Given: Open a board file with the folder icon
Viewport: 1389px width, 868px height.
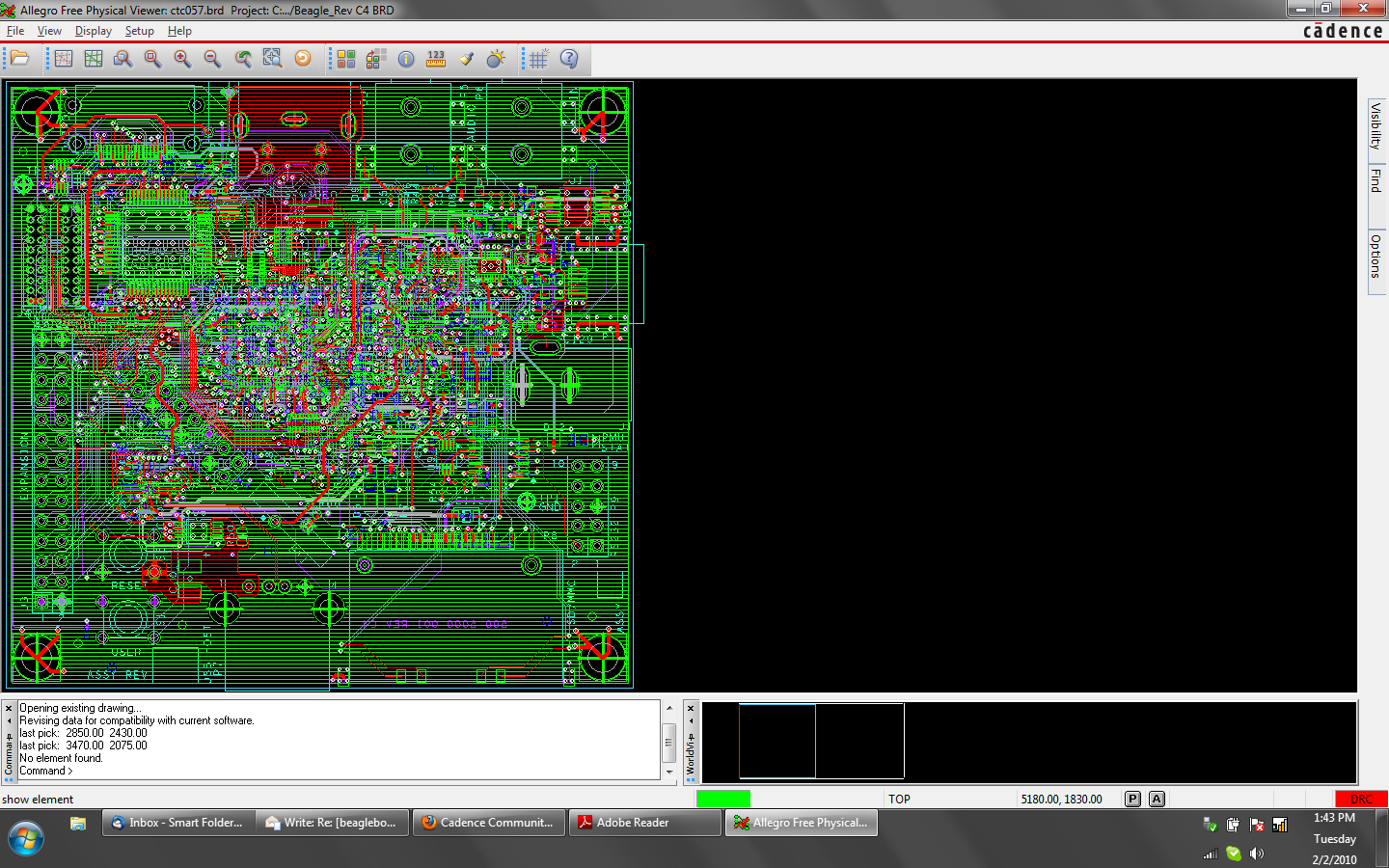Looking at the screenshot, I should 19,59.
